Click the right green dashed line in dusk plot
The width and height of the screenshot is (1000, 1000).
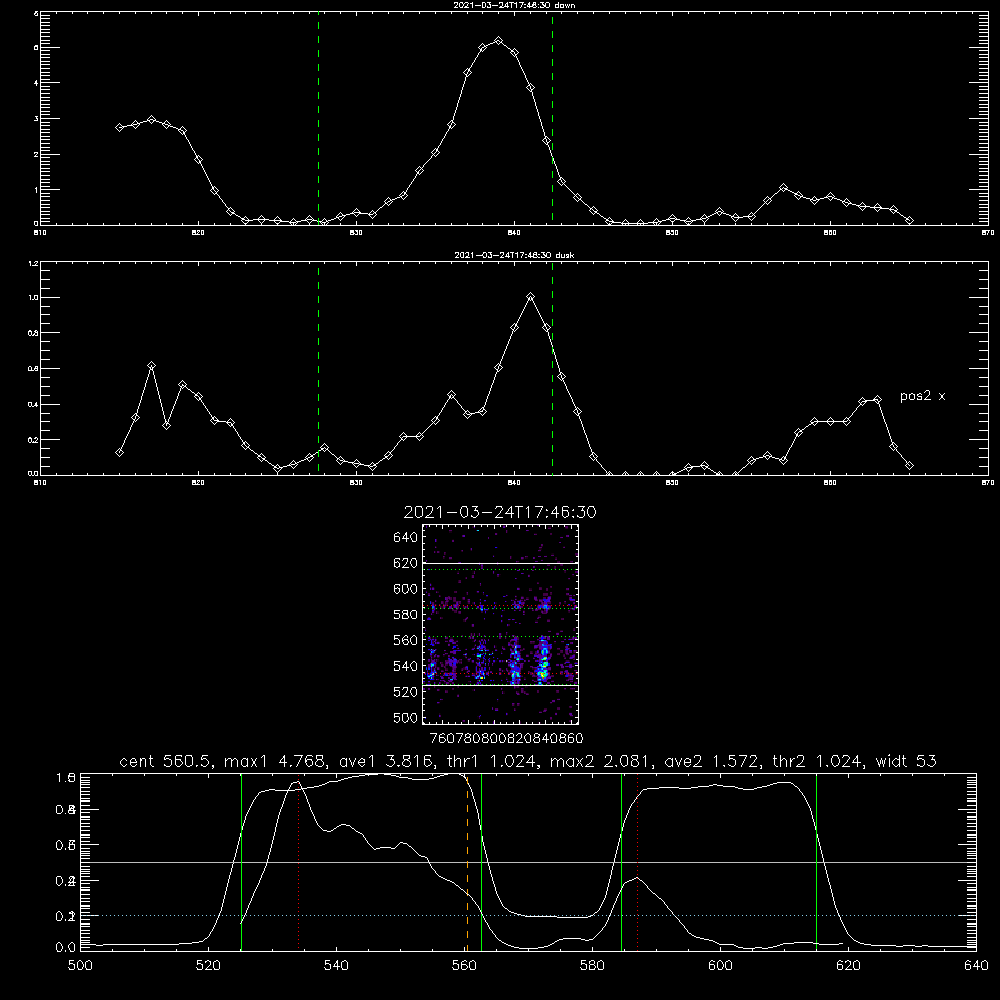[552, 368]
